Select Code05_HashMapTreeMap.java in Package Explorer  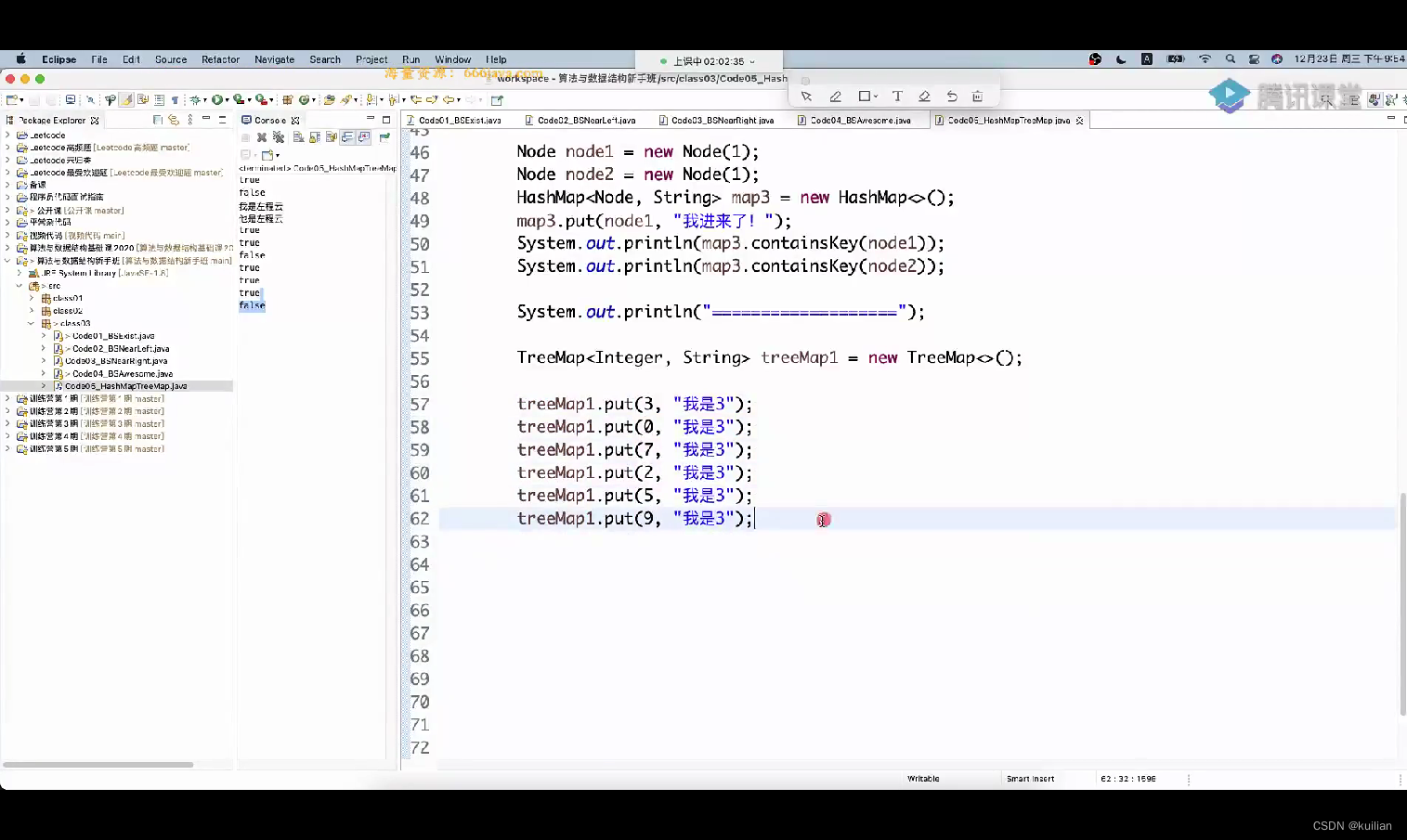click(125, 386)
